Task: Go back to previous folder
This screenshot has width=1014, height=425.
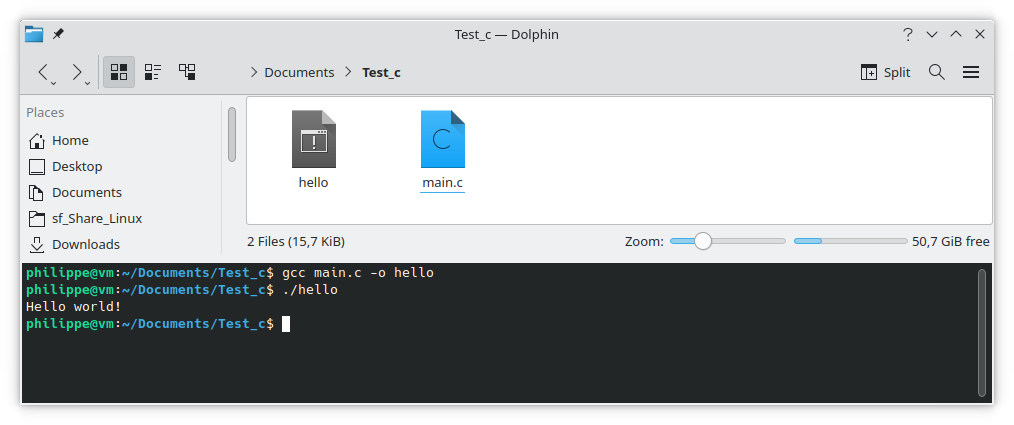Action: point(43,72)
